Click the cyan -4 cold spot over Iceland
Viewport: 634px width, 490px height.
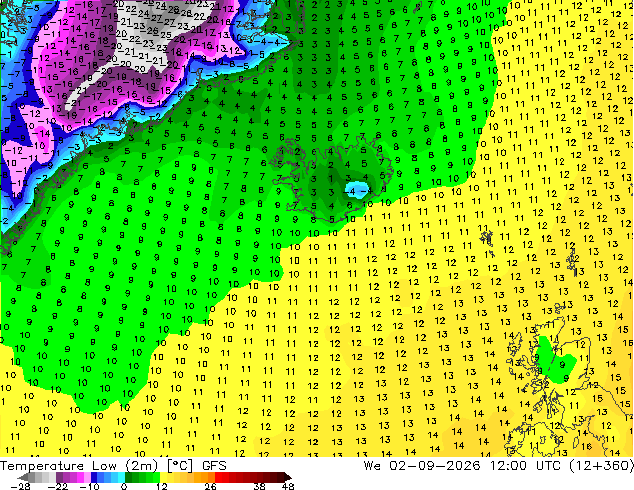click(358, 190)
